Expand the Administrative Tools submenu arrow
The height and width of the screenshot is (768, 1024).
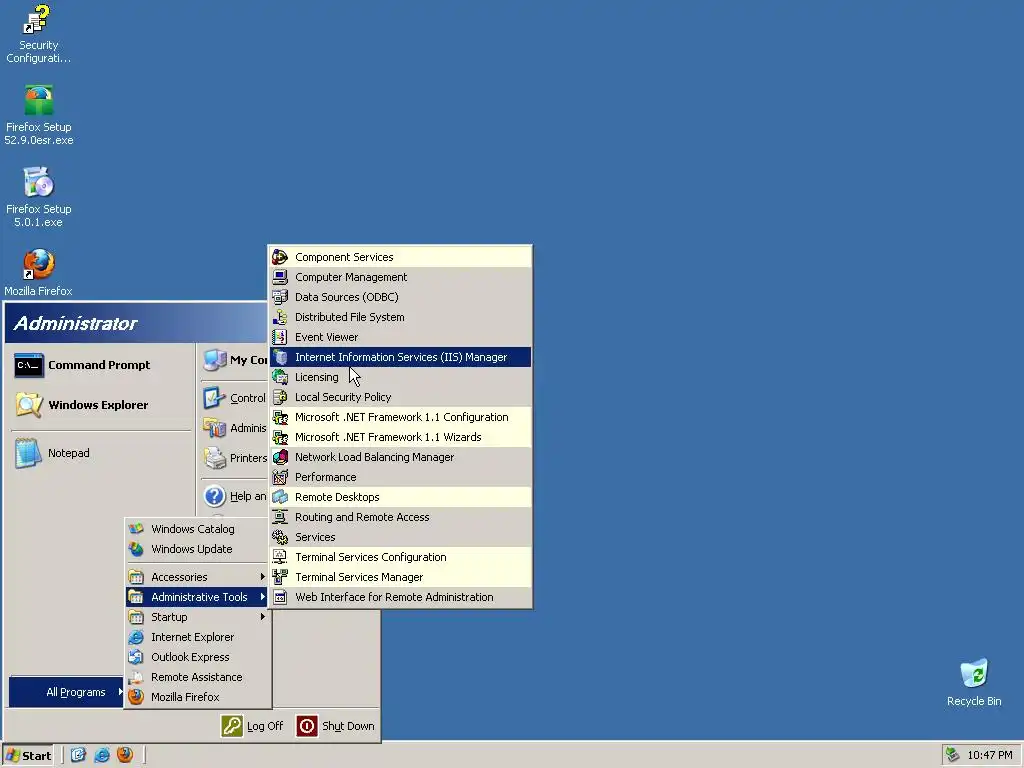click(x=263, y=597)
